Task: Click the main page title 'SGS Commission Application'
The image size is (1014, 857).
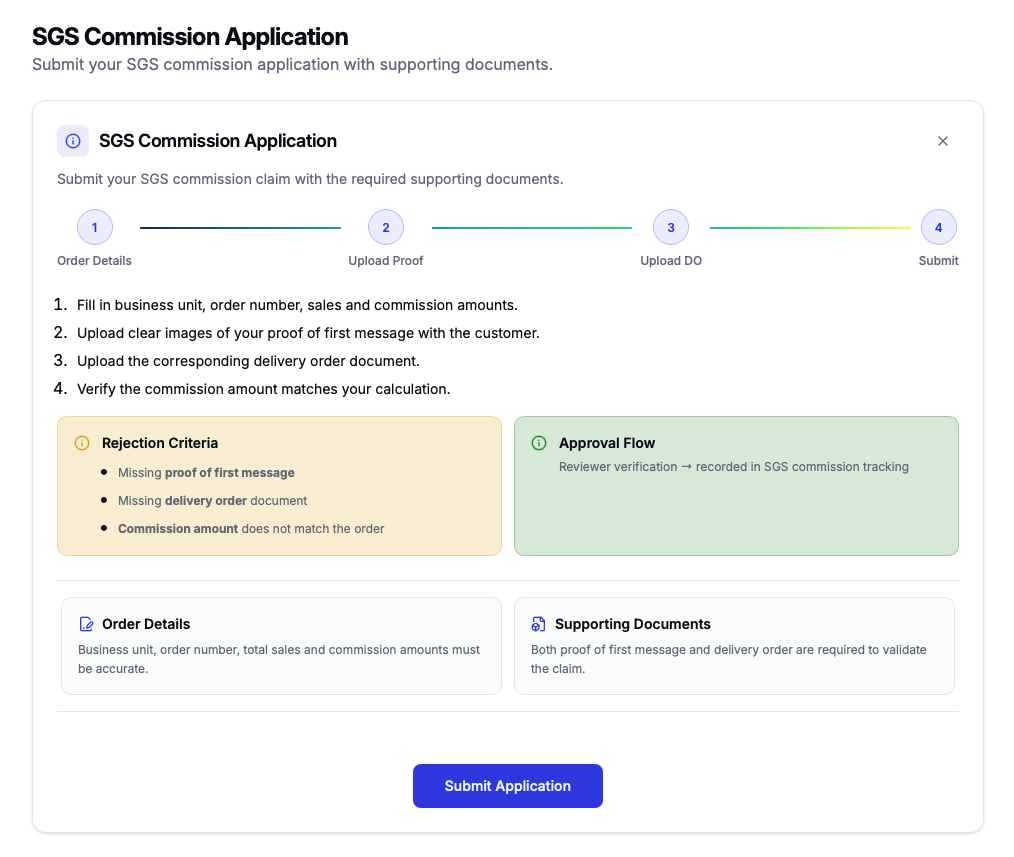Action: pos(190,37)
